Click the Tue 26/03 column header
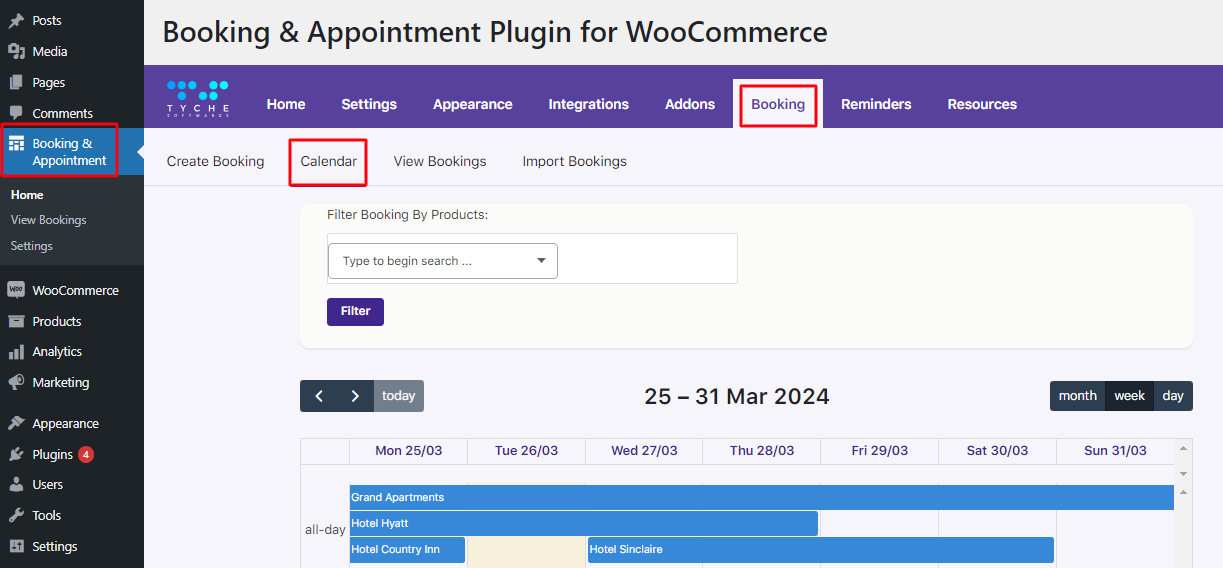1223x568 pixels. click(x=526, y=451)
